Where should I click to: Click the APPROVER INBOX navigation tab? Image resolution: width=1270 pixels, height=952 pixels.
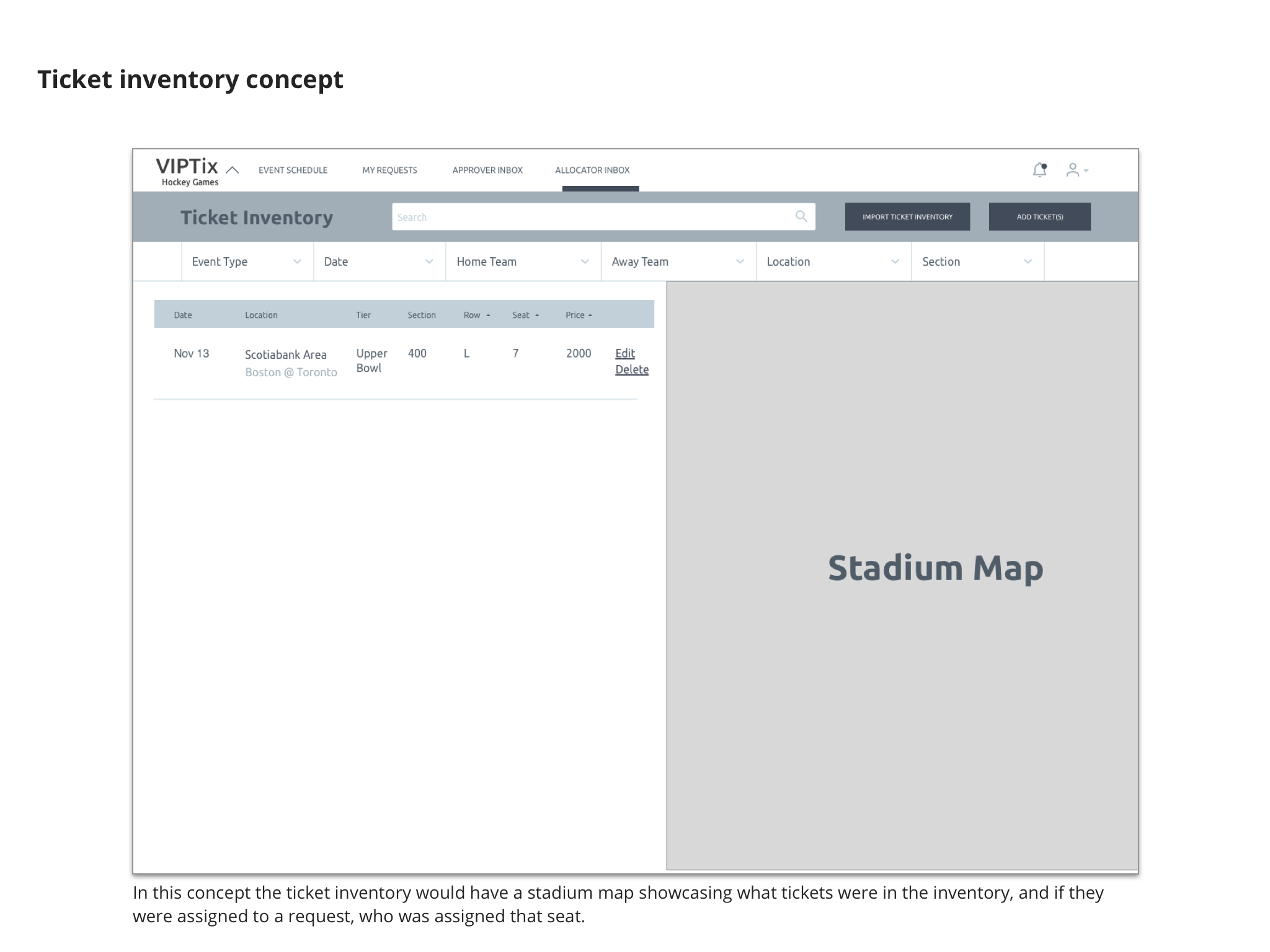coord(486,169)
